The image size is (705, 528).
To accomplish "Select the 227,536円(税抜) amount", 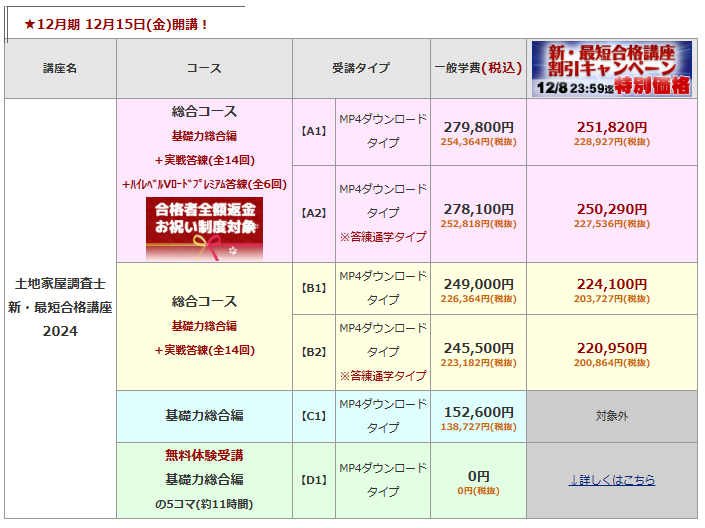I will point(611,224).
